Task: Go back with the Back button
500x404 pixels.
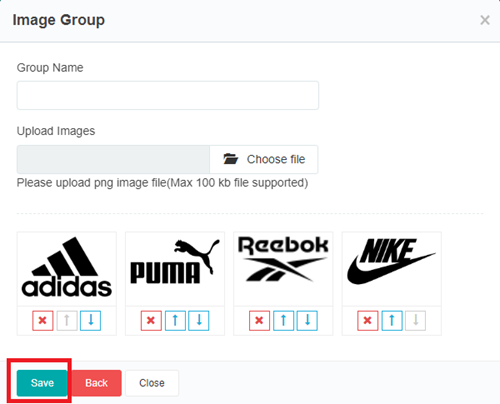Action: pyautogui.click(x=96, y=383)
